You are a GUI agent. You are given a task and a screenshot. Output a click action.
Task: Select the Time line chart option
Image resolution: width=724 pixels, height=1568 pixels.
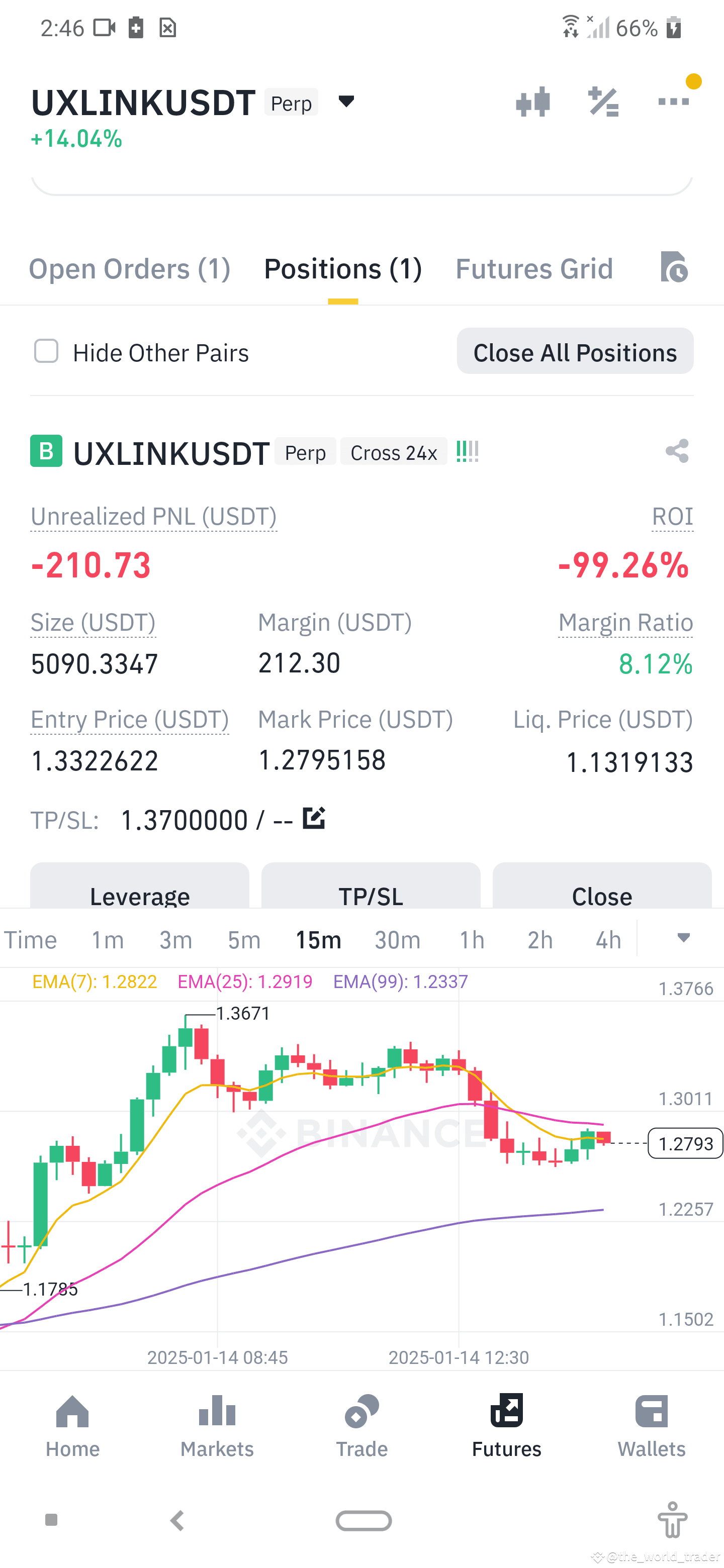[x=31, y=940]
